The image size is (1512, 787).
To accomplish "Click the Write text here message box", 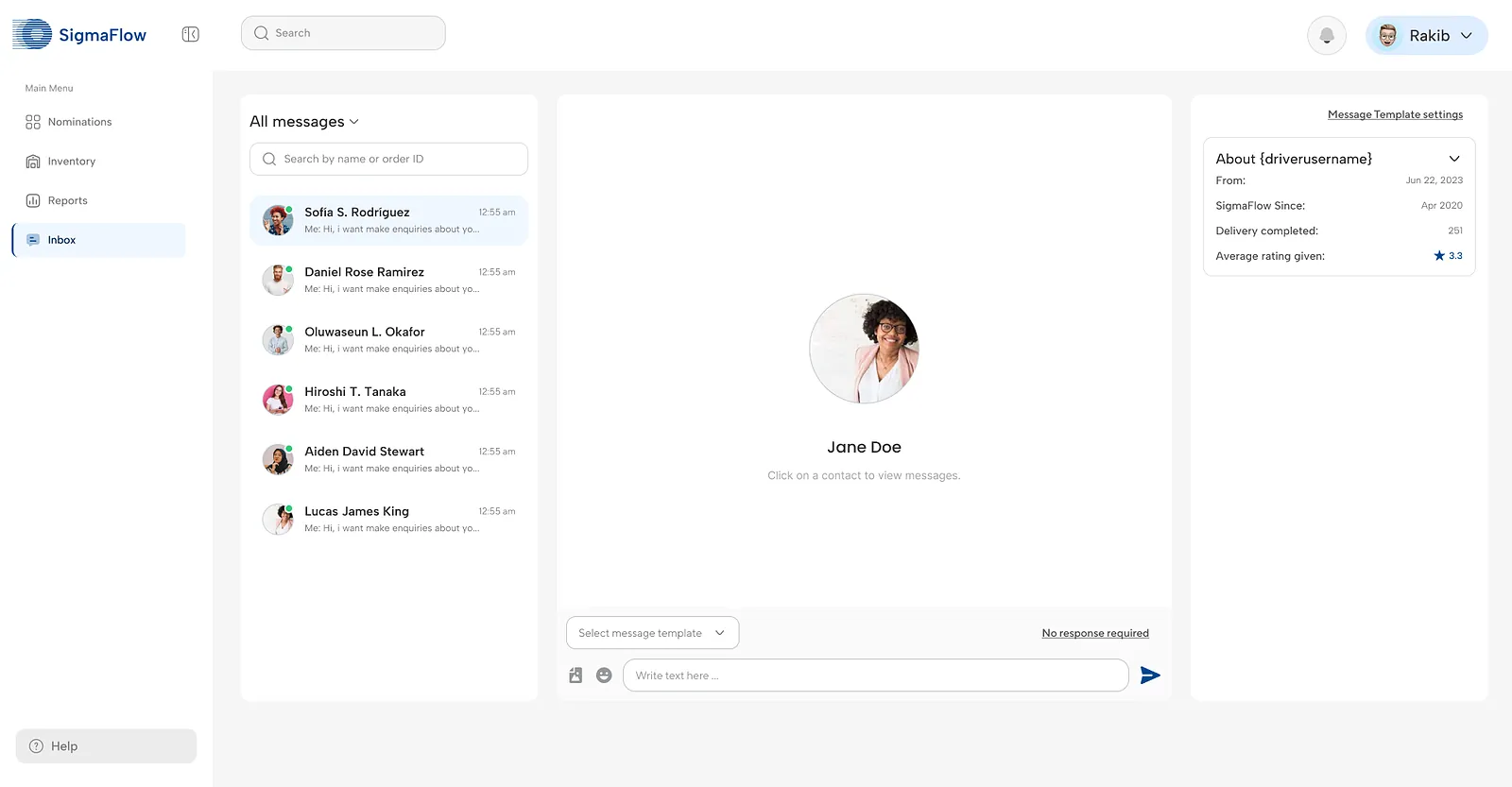I will click(x=875, y=676).
